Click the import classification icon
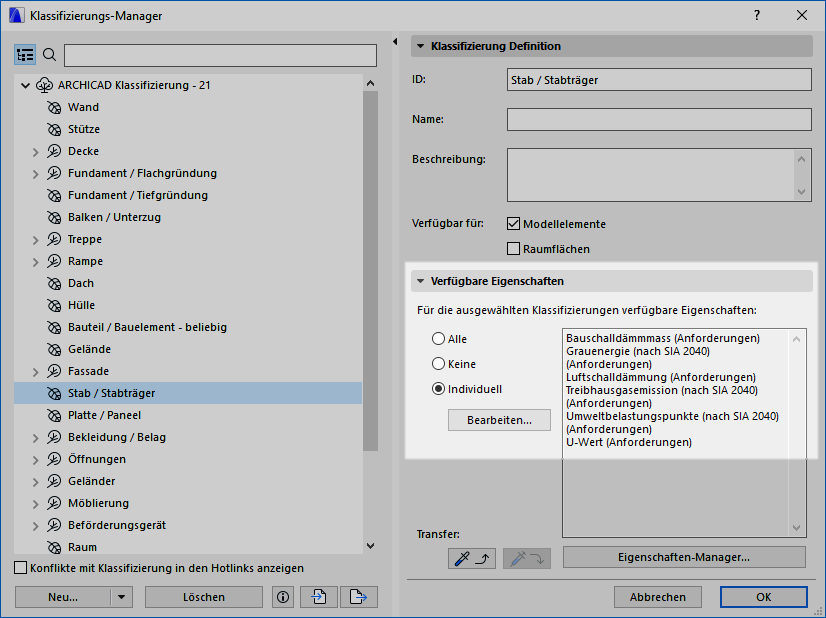Screen dimensions: 826x618 pos(319,597)
